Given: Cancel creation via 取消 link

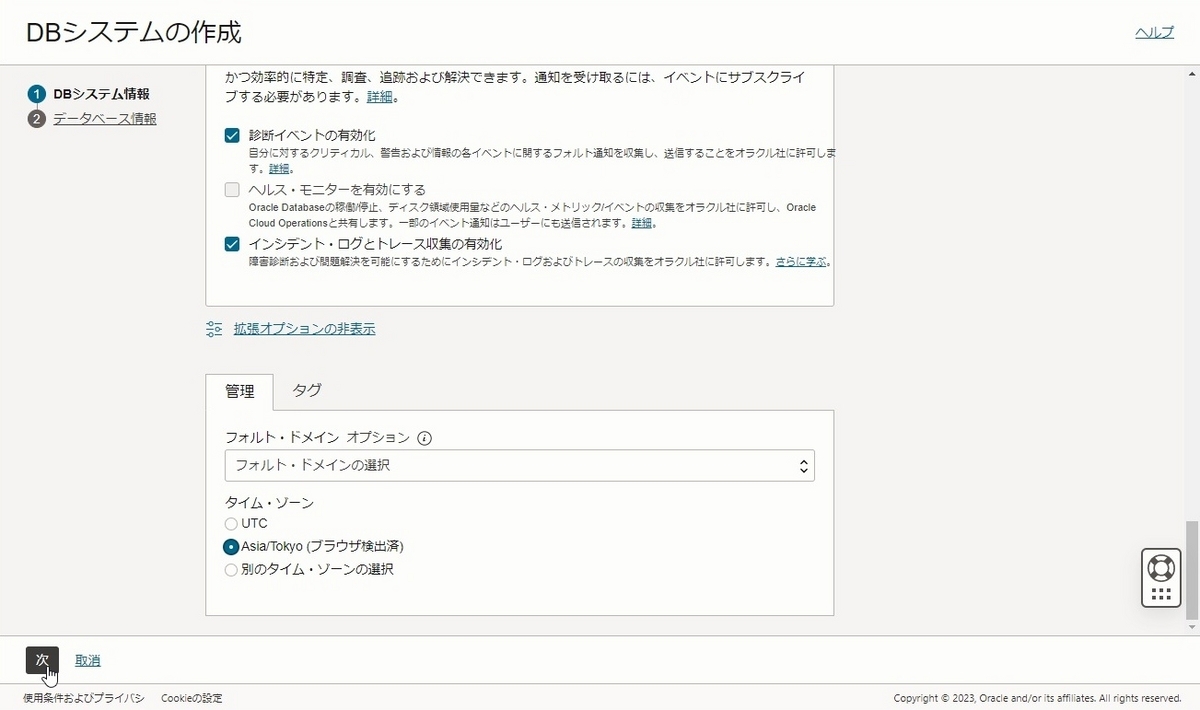Looking at the screenshot, I should [x=86, y=660].
